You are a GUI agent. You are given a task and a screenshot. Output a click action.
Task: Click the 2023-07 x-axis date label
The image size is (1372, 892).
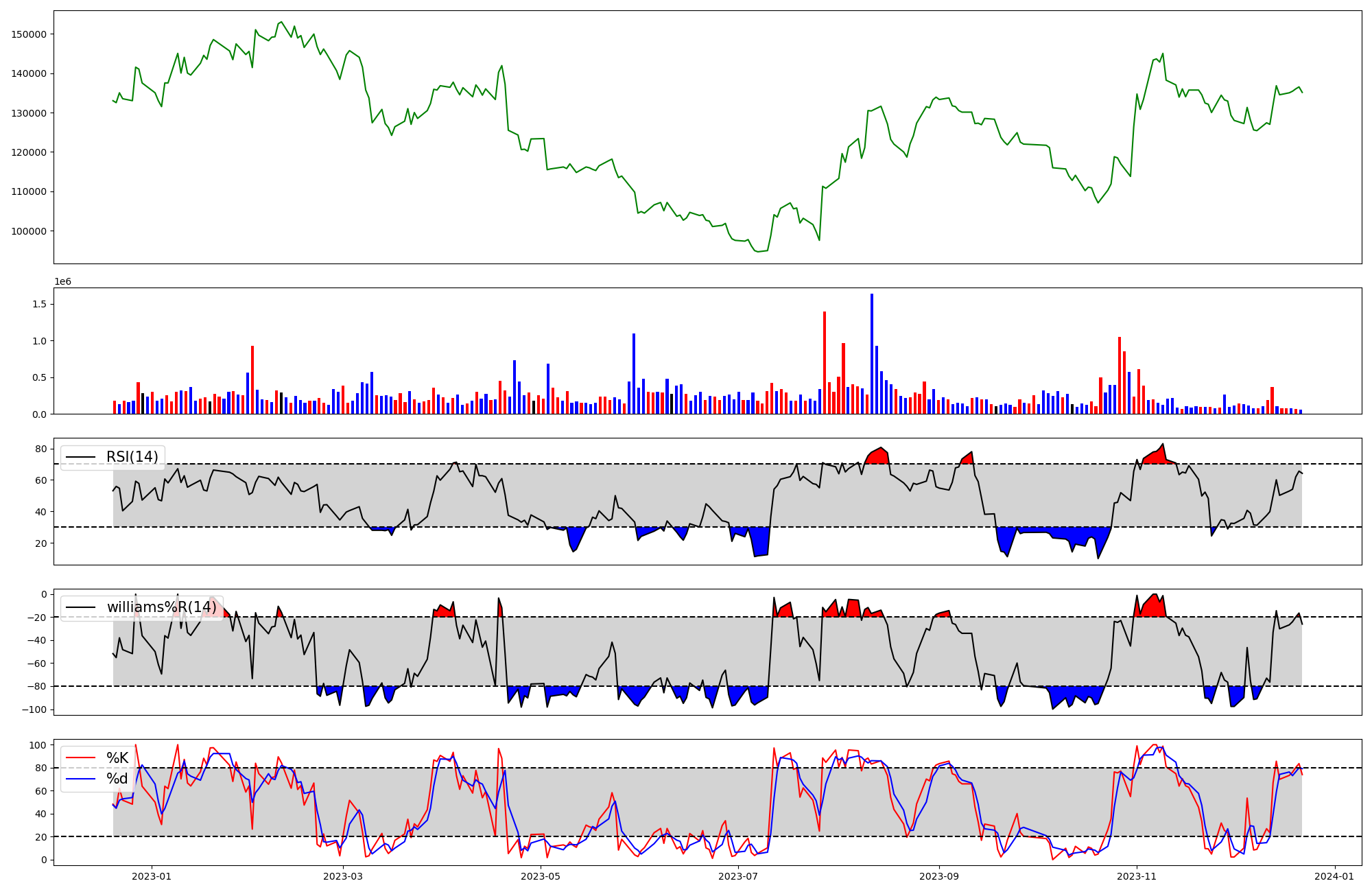click(739, 876)
